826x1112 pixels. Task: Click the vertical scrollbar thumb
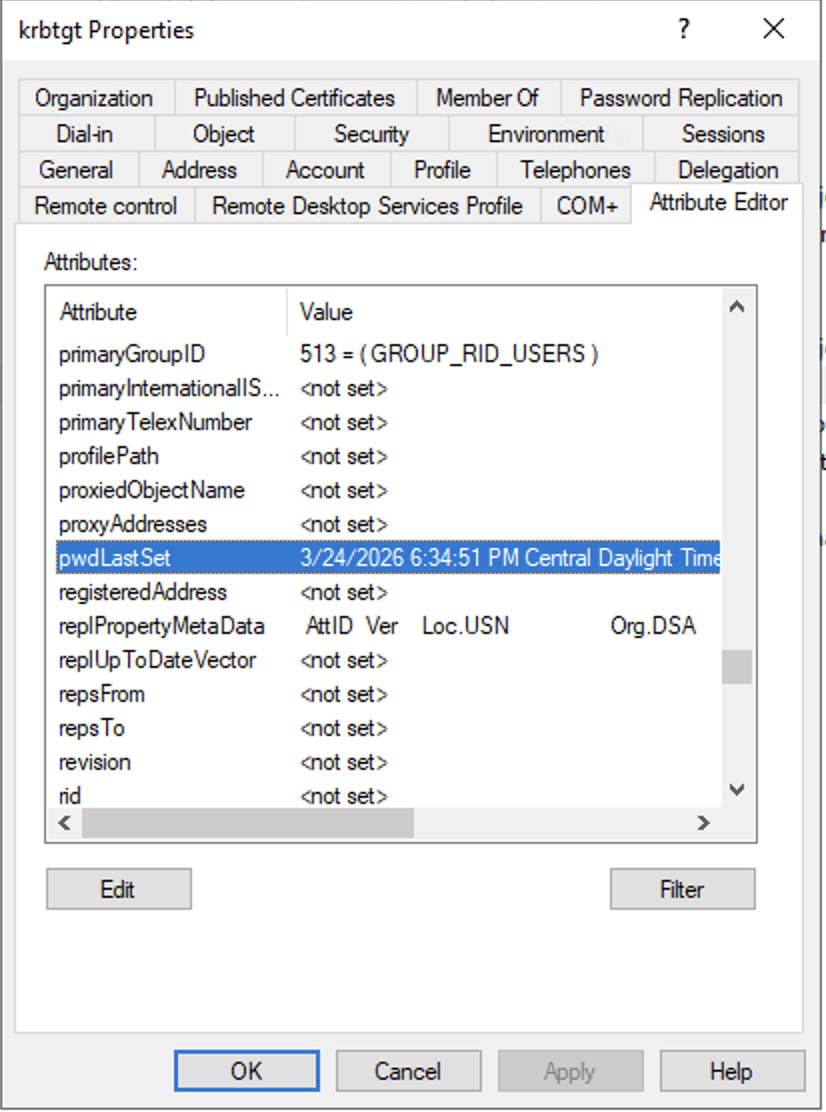pos(737,667)
